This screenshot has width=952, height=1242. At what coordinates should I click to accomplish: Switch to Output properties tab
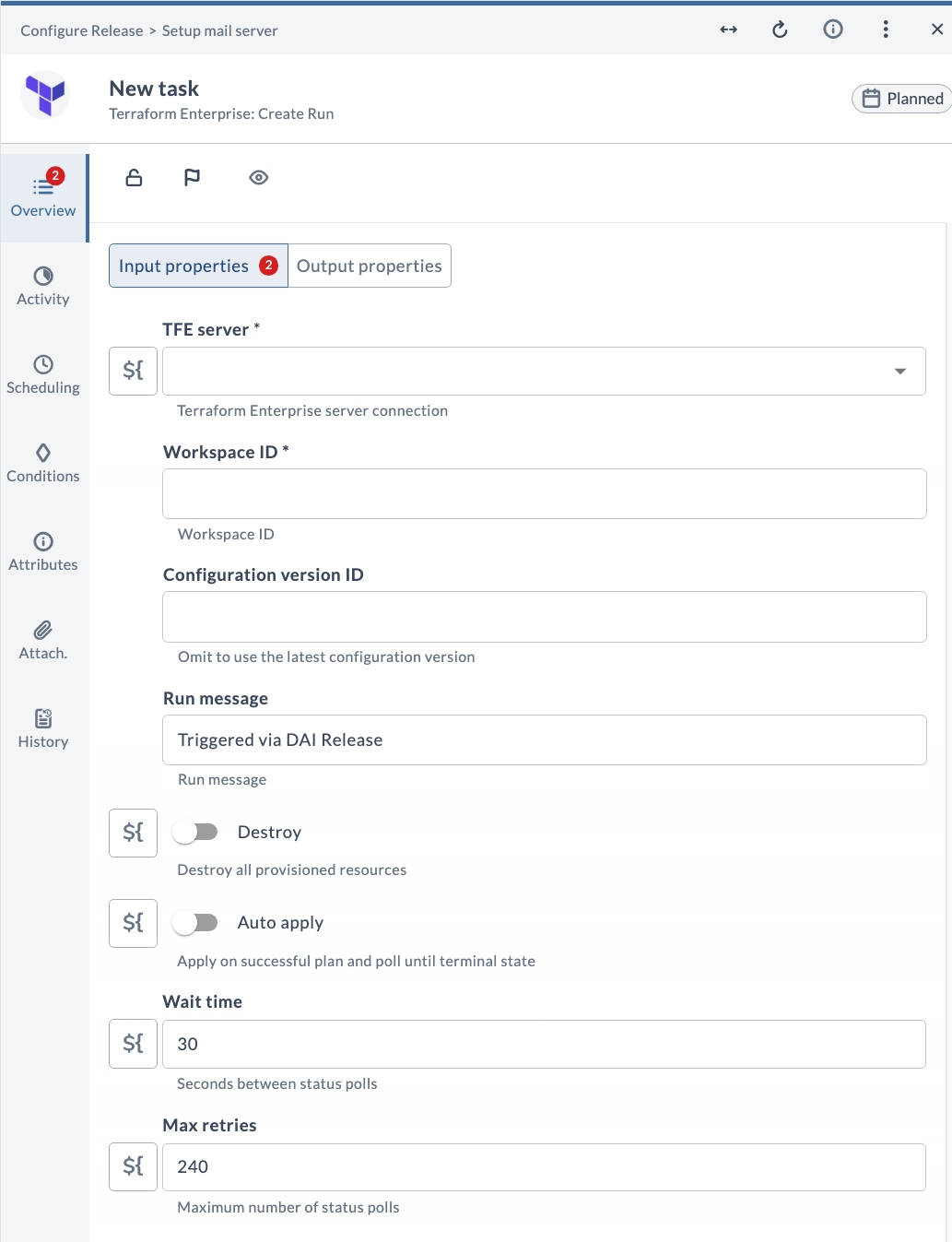coord(370,266)
